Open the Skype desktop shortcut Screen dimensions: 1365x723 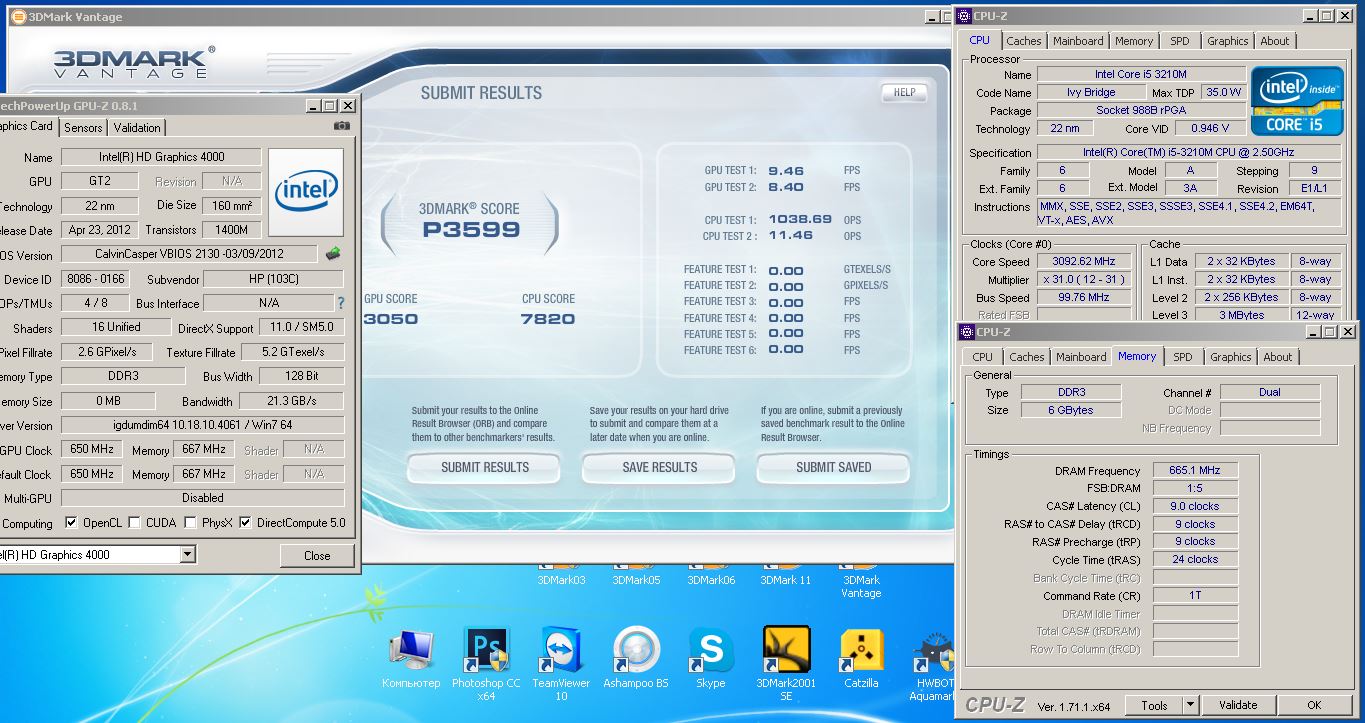(711, 657)
